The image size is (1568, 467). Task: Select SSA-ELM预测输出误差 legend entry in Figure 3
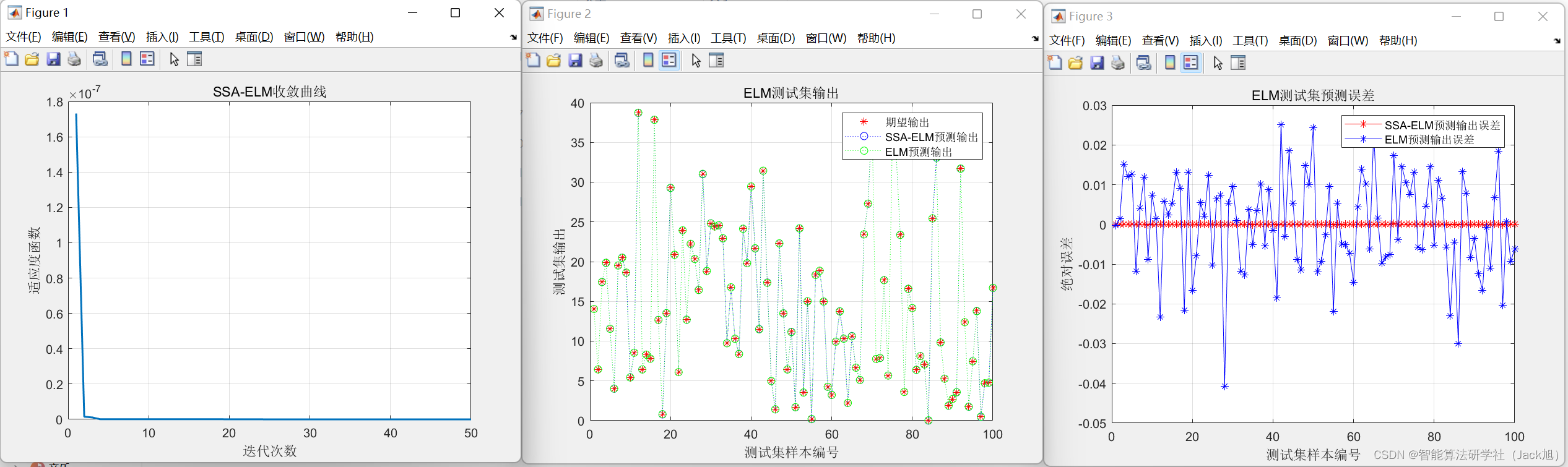coord(1442,125)
